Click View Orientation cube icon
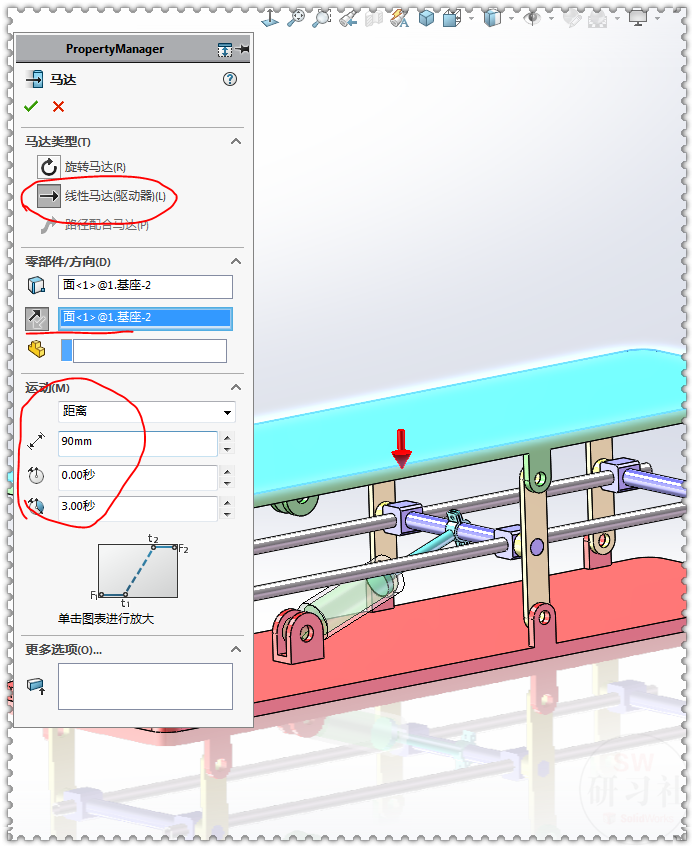Screen dimensions: 694x848 (x=451, y=18)
